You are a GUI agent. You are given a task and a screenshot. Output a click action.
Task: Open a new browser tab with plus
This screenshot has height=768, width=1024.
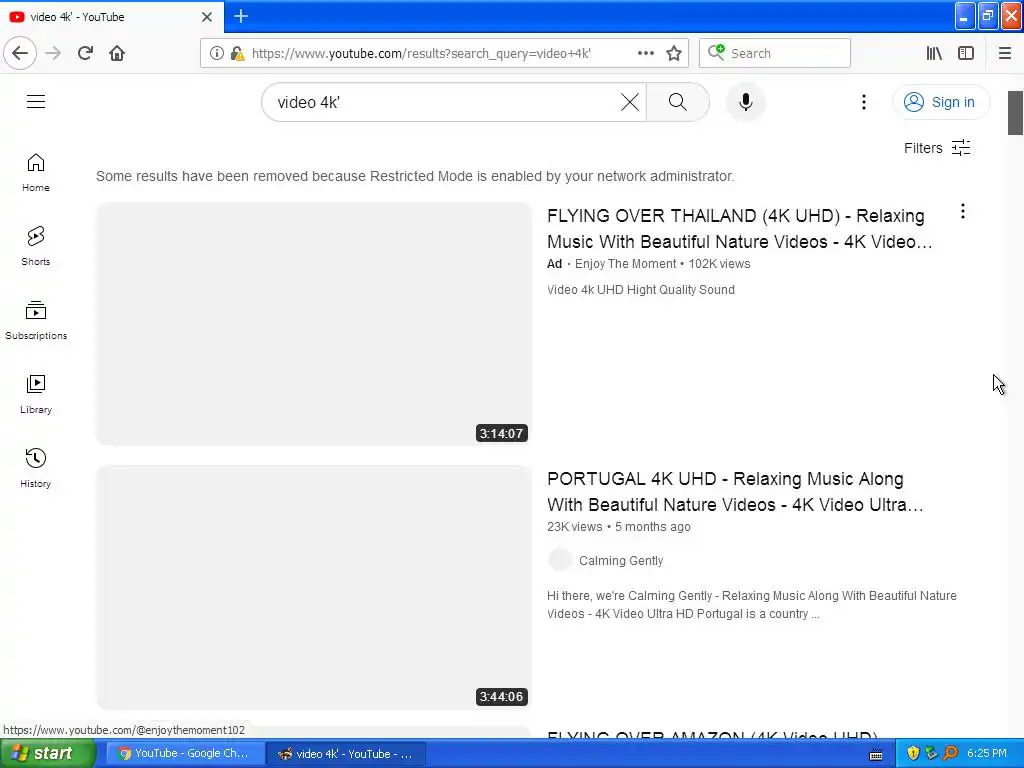(241, 16)
